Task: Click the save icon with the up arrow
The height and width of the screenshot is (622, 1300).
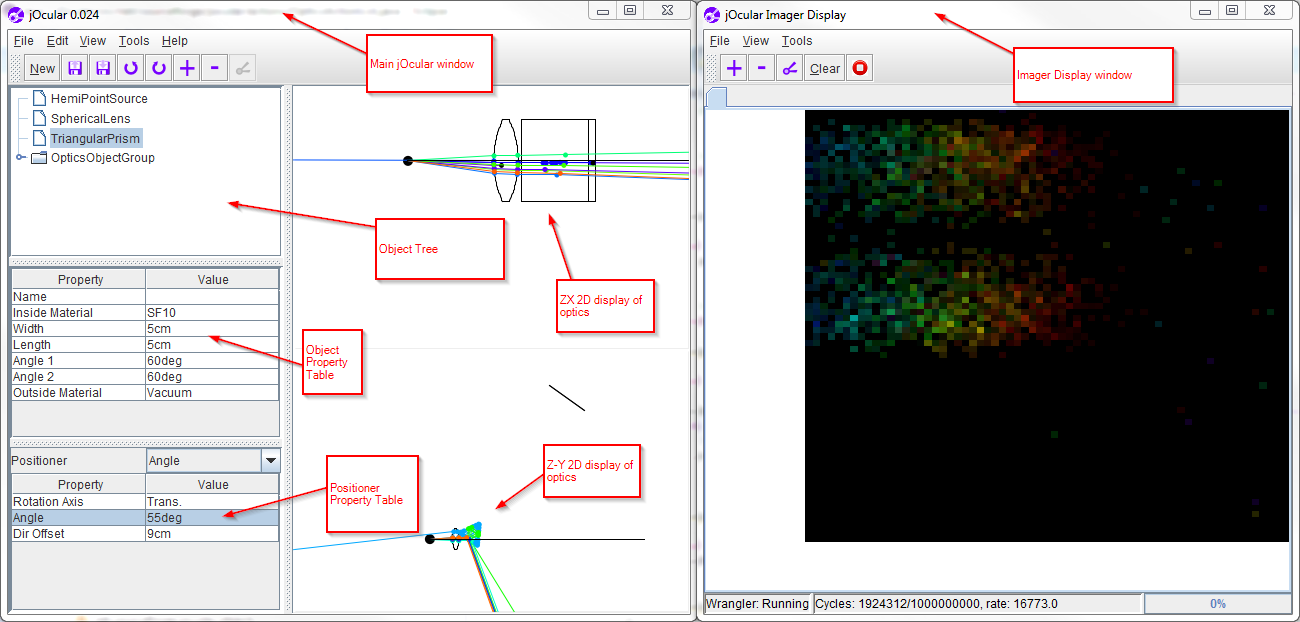Action: pos(74,68)
